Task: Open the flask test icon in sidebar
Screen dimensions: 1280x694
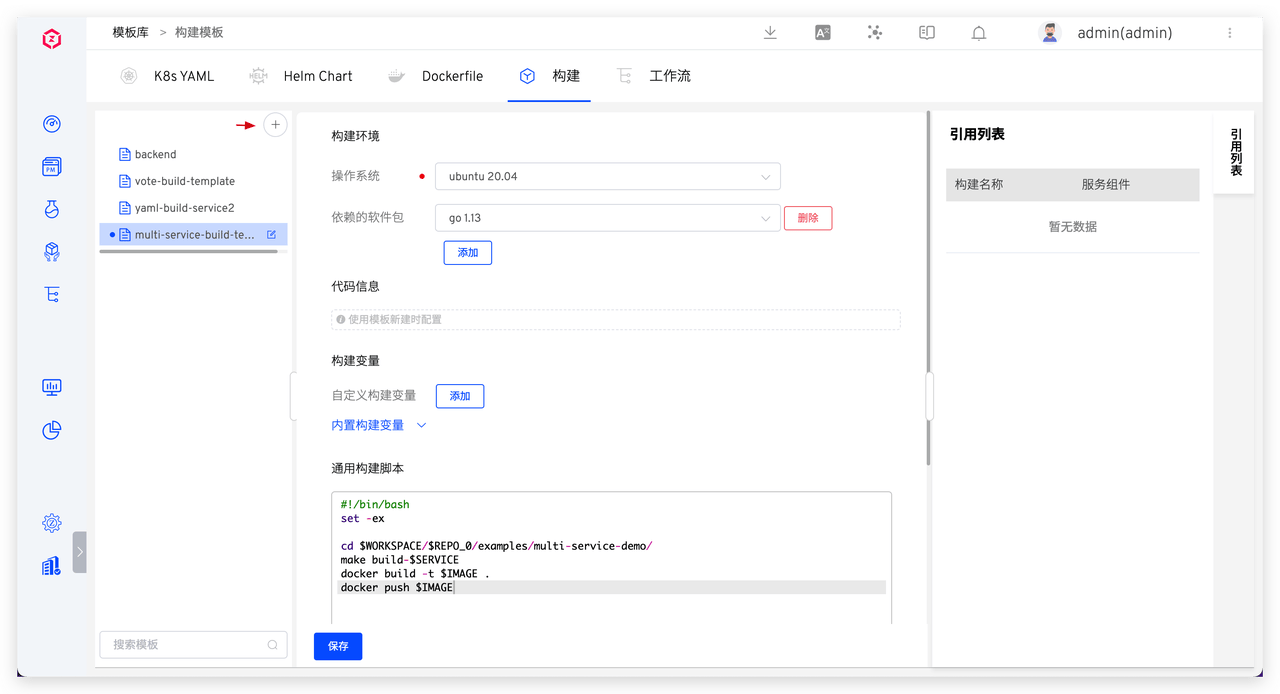Action: (x=52, y=209)
